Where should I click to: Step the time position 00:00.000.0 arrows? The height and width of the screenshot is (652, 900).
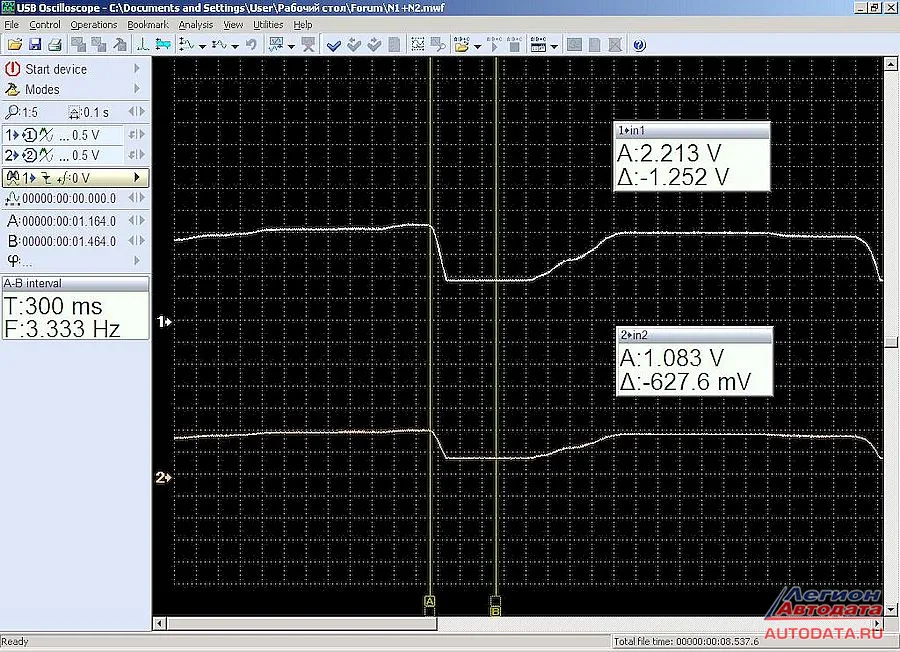click(x=137, y=198)
